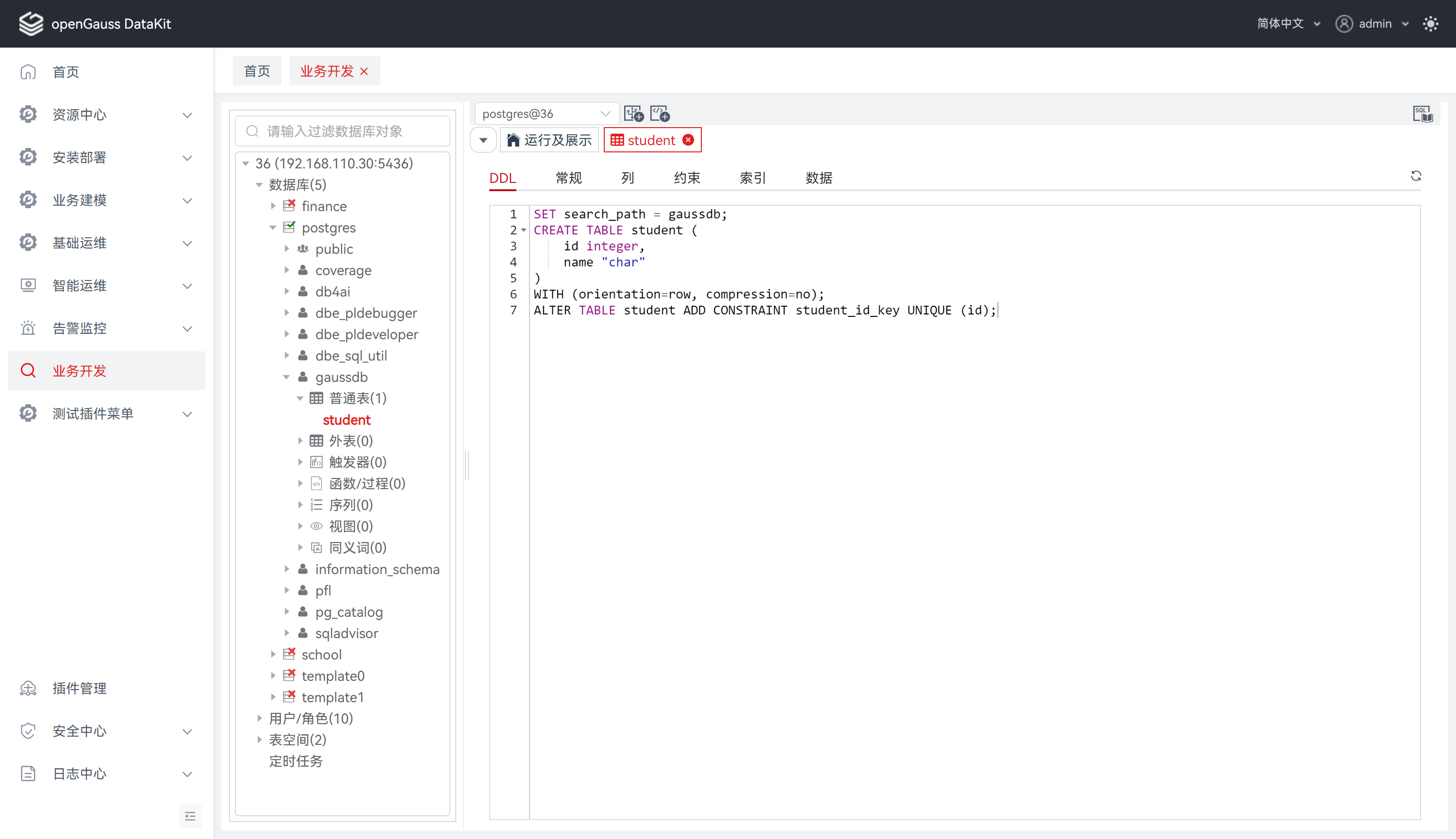Click the openGauss DataKit logo

click(x=31, y=24)
